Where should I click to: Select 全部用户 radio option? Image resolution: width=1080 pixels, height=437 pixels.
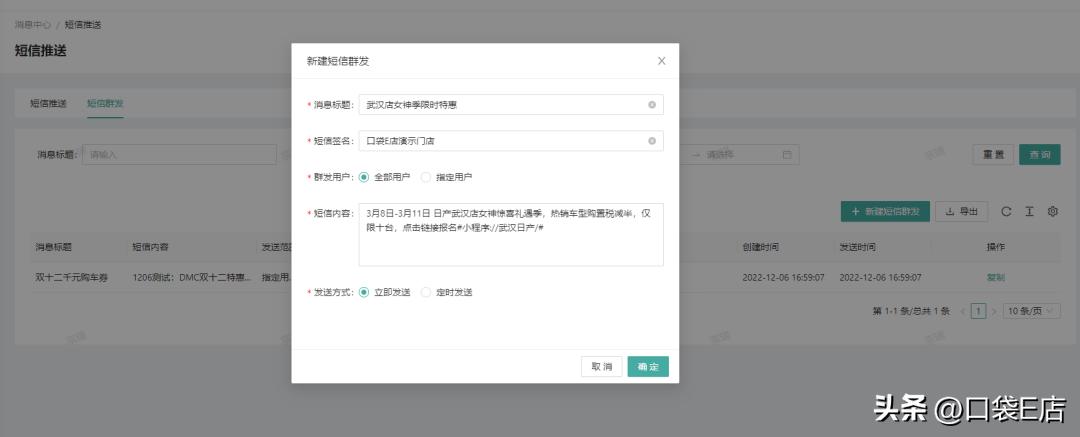click(x=364, y=177)
